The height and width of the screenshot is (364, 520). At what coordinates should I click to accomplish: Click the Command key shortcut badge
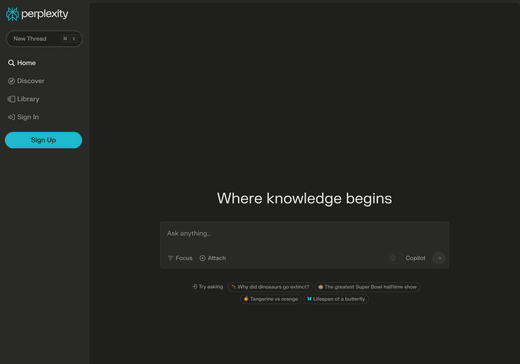point(65,39)
